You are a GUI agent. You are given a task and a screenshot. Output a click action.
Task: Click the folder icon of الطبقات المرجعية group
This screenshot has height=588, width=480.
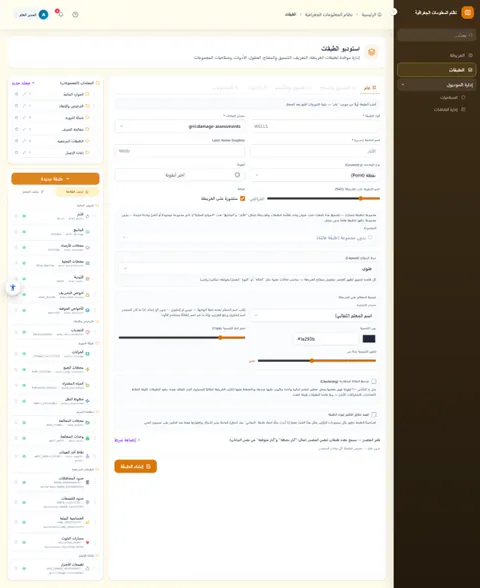87,141
